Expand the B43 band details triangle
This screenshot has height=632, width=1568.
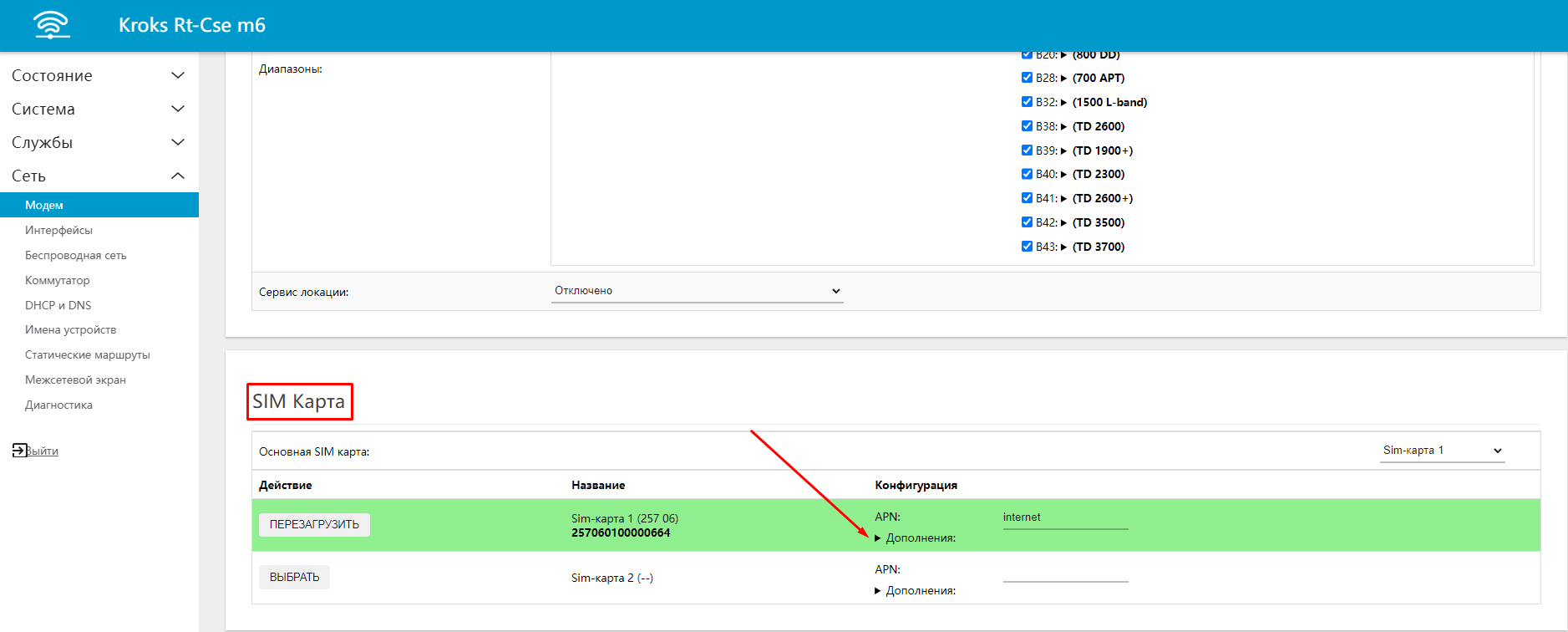pyautogui.click(x=1064, y=247)
